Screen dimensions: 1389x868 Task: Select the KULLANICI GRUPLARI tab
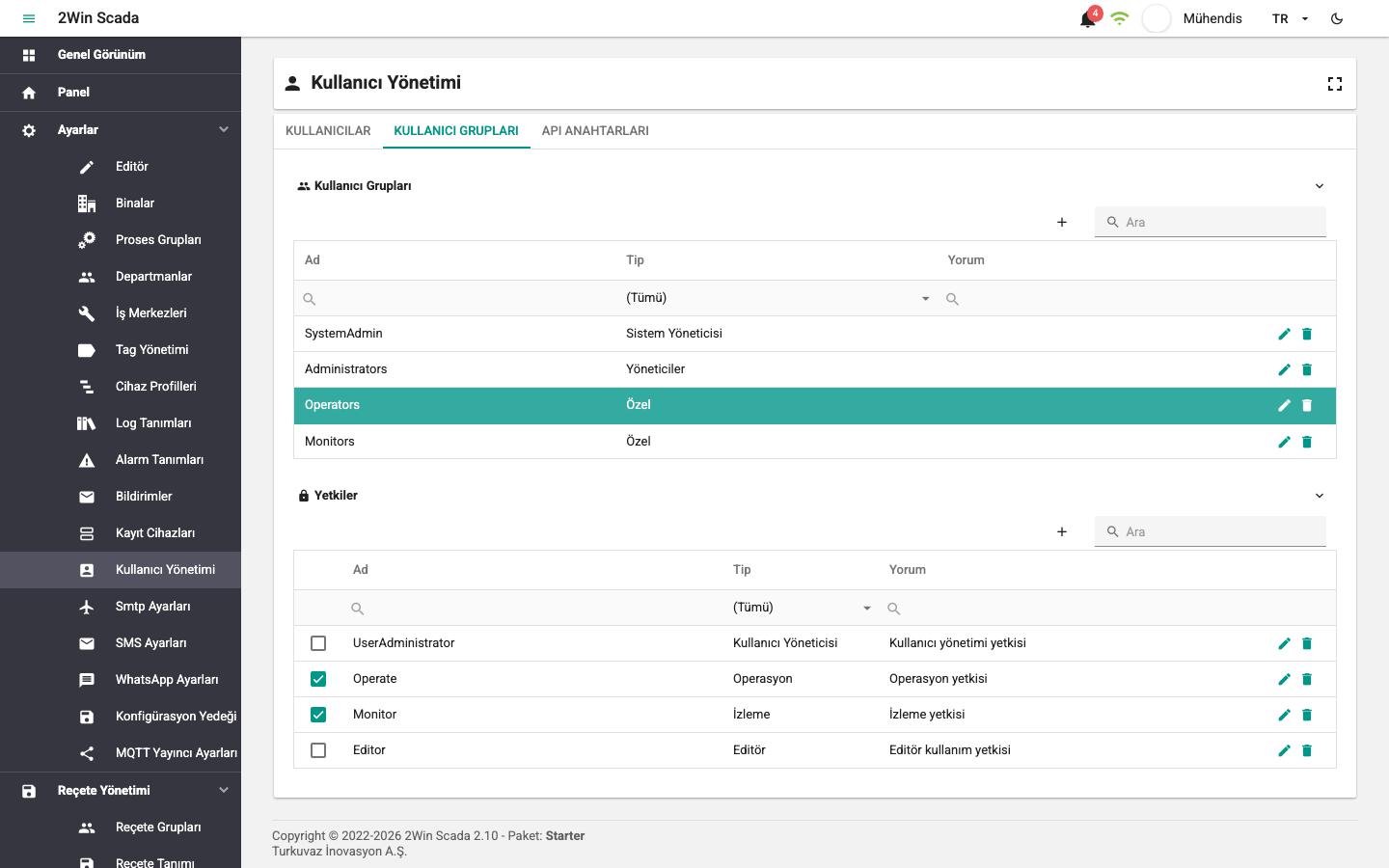[456, 131]
